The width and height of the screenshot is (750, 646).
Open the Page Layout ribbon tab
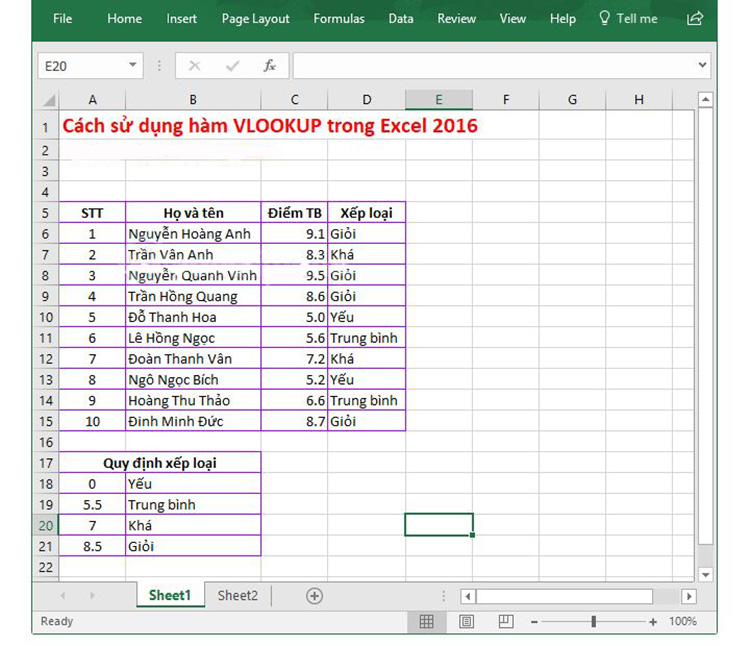[255, 19]
